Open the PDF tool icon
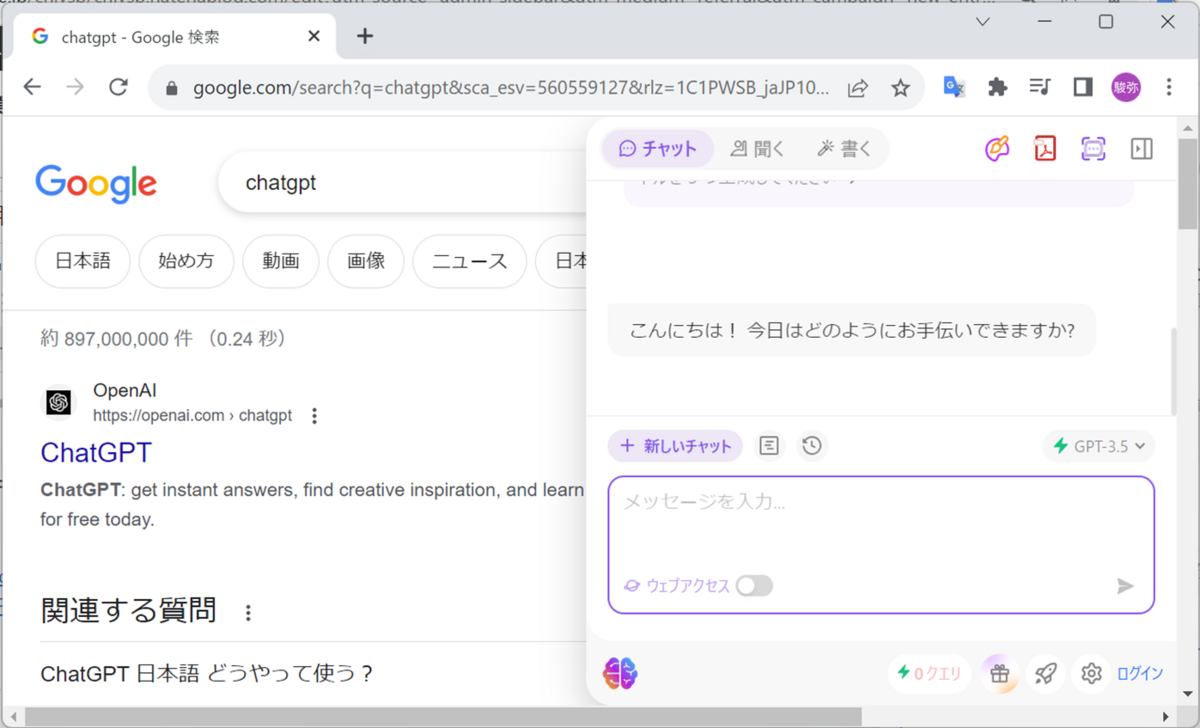This screenshot has width=1200, height=728. [x=1045, y=149]
